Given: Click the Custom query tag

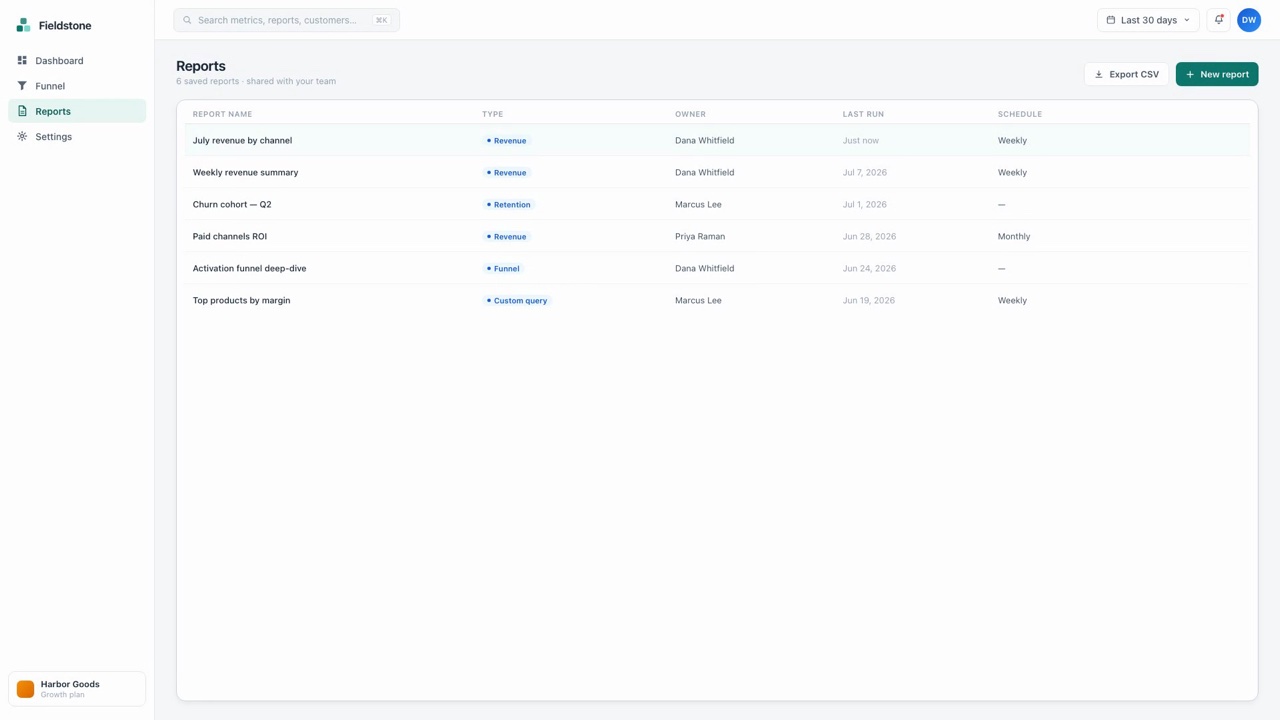Looking at the screenshot, I should (517, 300).
